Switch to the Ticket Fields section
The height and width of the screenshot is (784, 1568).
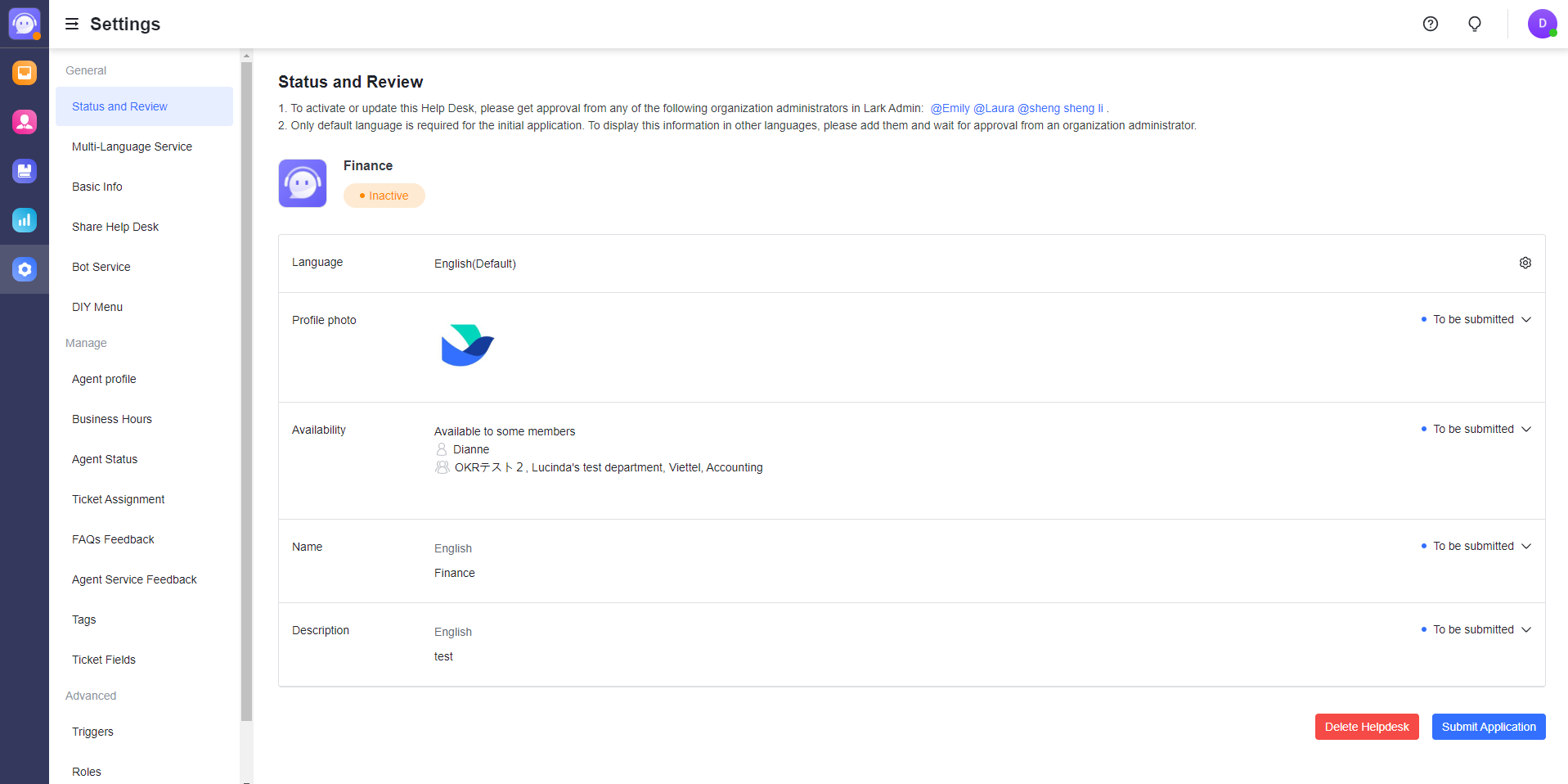tap(103, 660)
